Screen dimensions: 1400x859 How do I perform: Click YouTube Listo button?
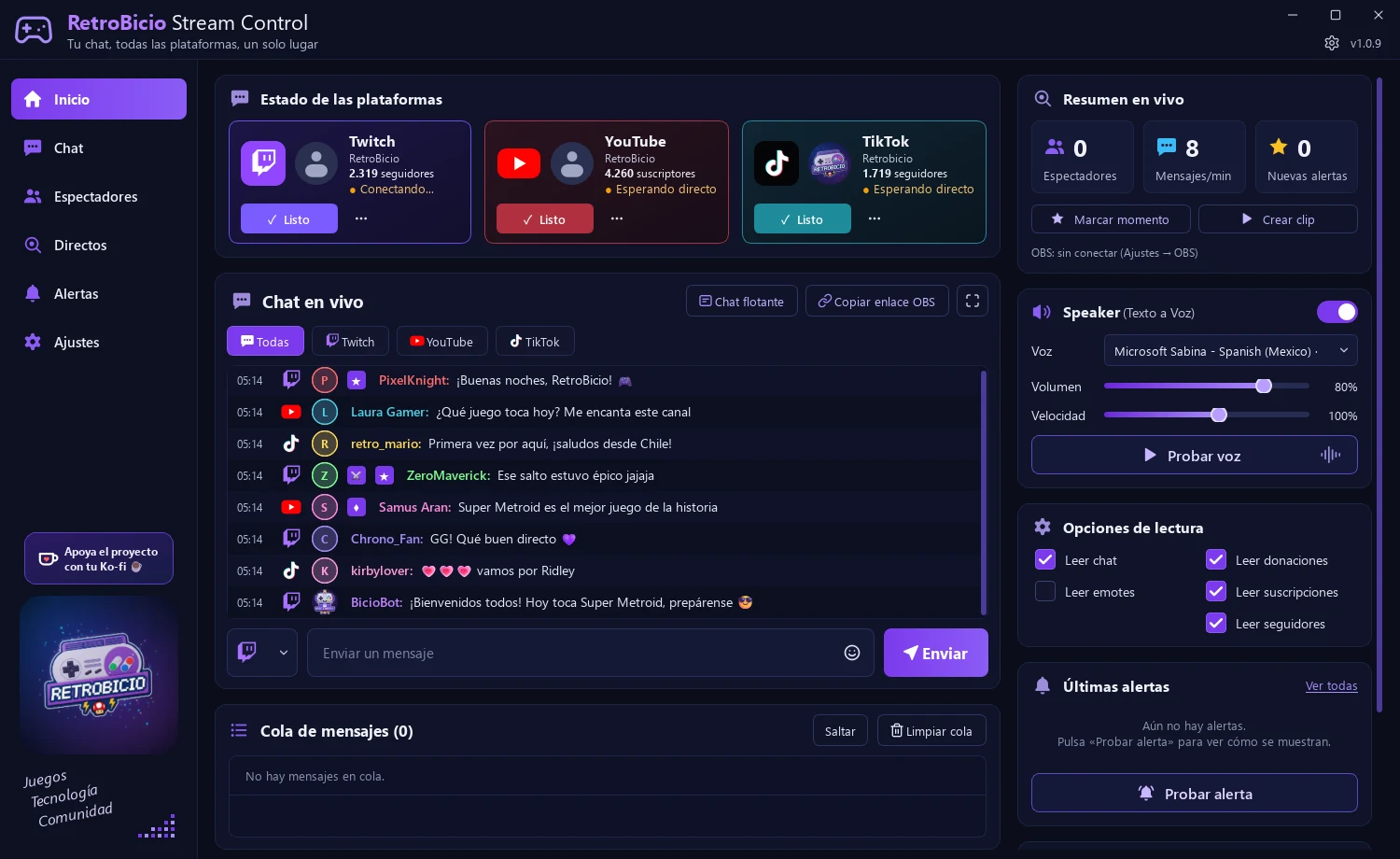pos(545,218)
